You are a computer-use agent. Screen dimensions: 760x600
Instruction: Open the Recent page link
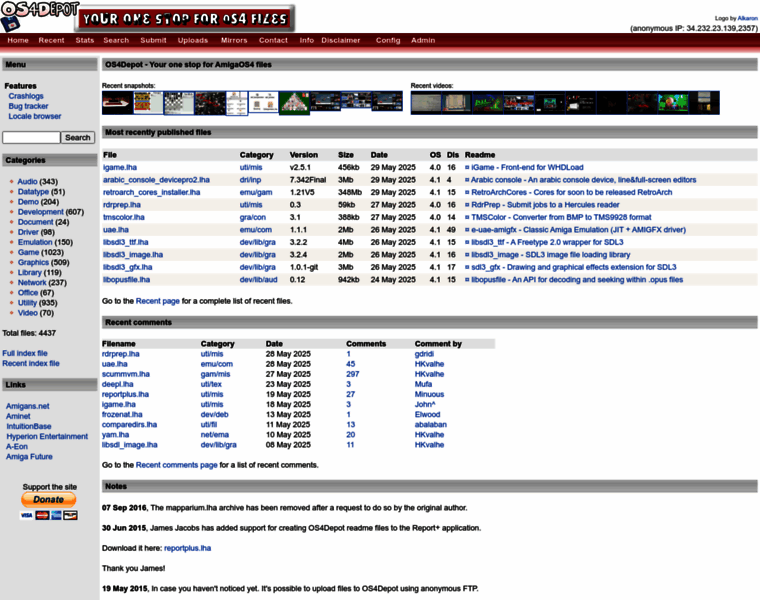(x=158, y=301)
